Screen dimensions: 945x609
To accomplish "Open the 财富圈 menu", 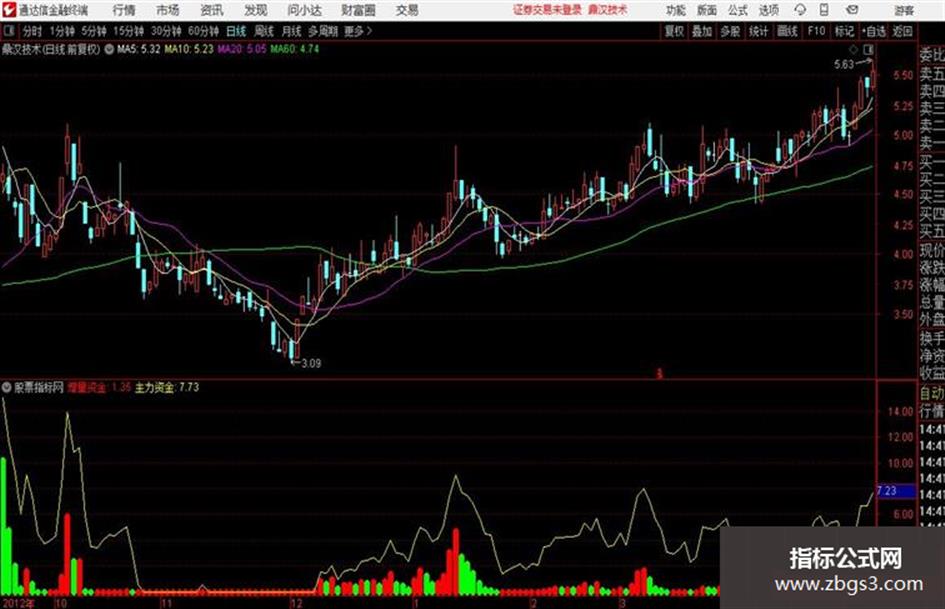I will coord(358,10).
